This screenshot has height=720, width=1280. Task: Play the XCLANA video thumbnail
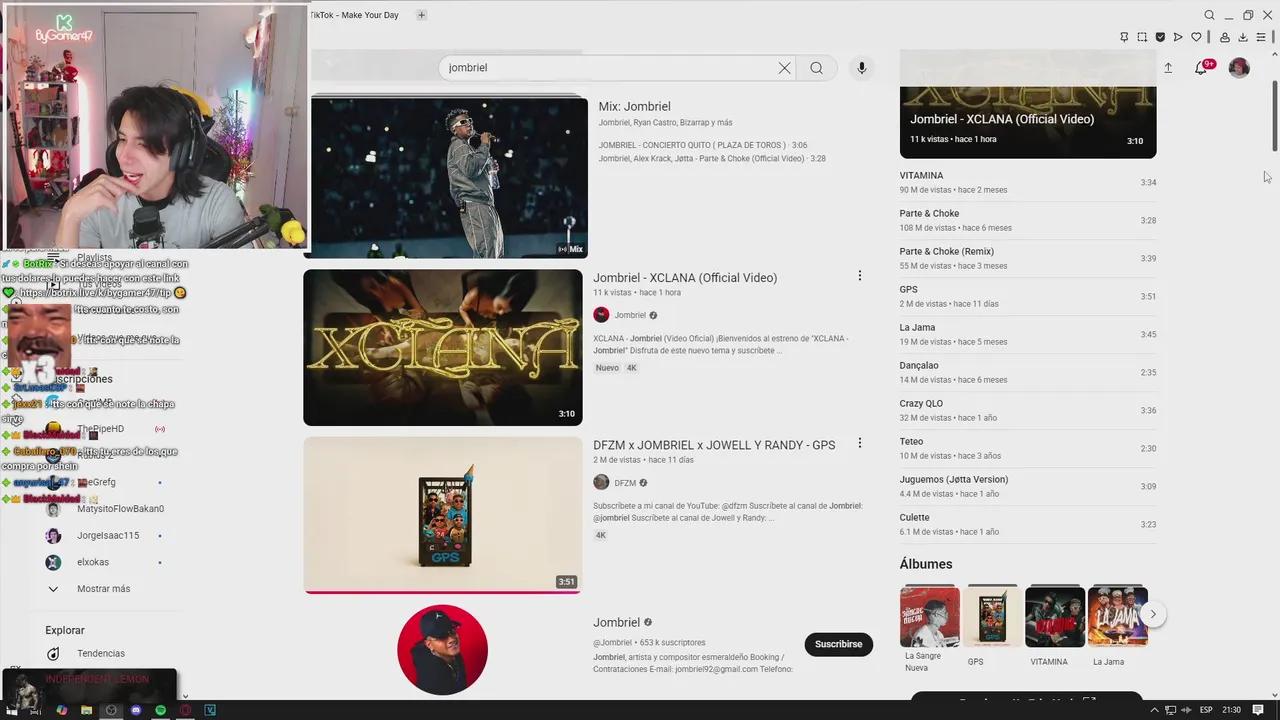443,347
